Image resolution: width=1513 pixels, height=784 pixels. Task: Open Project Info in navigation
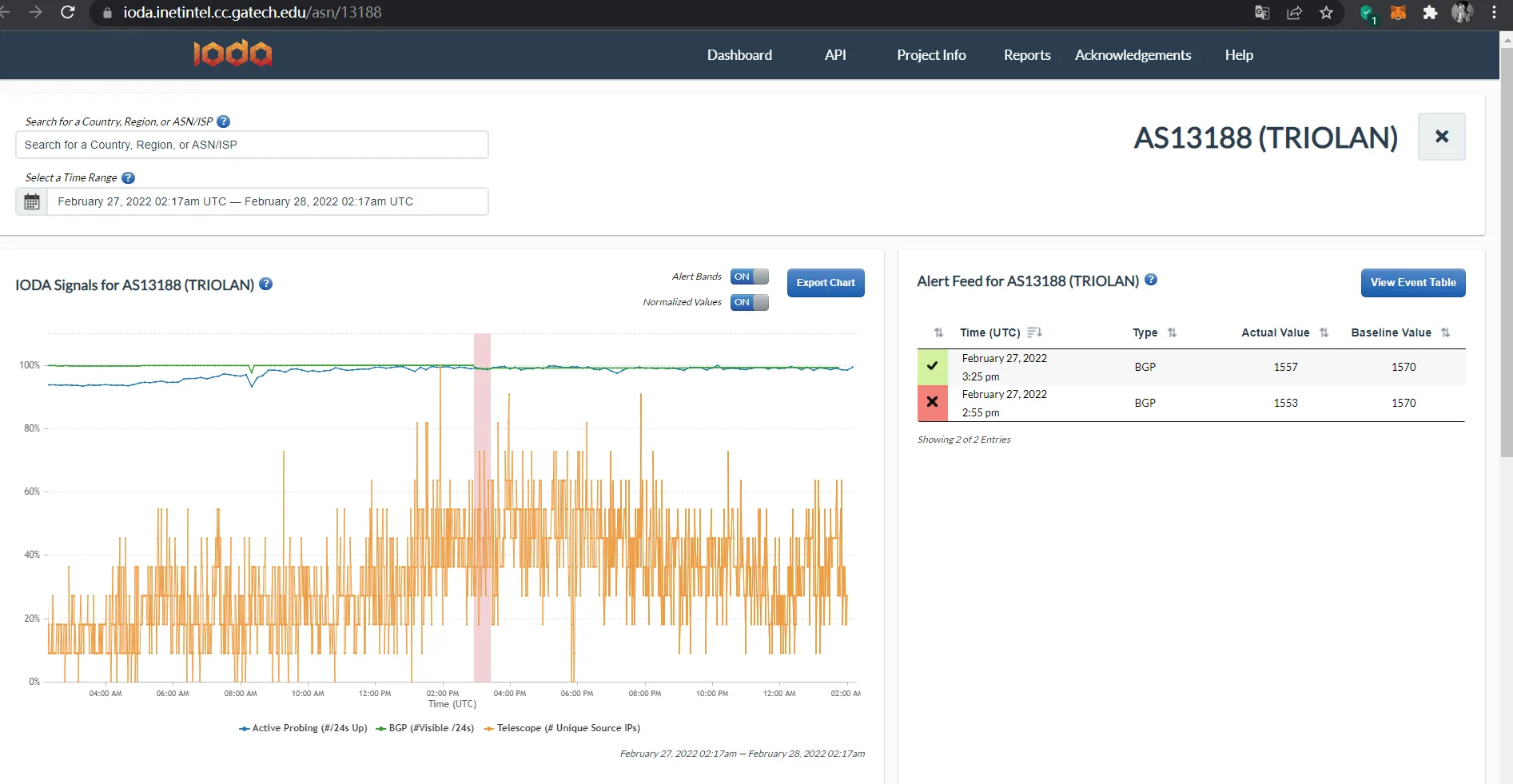[x=931, y=55]
